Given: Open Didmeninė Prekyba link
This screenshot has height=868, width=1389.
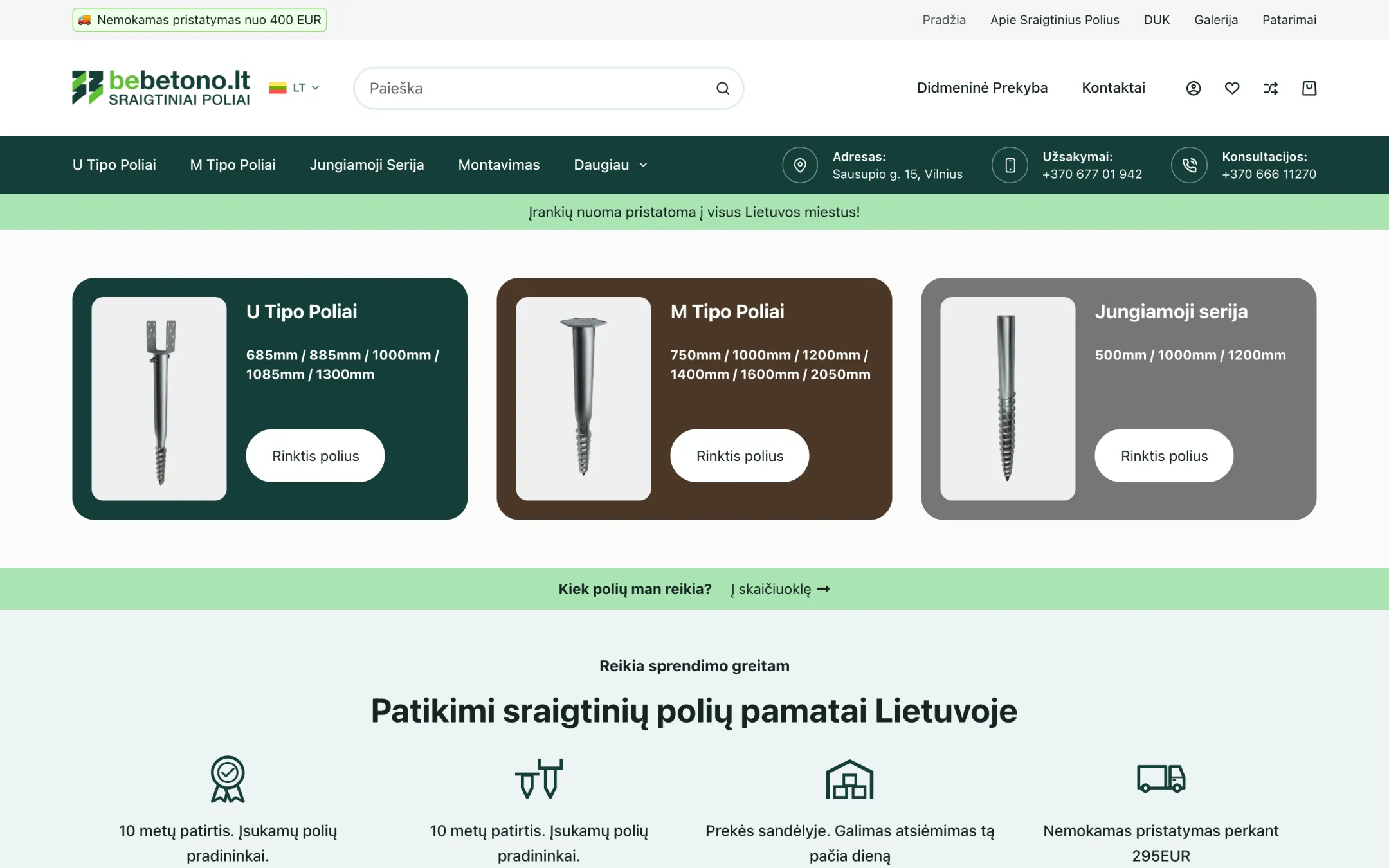Looking at the screenshot, I should click(982, 88).
